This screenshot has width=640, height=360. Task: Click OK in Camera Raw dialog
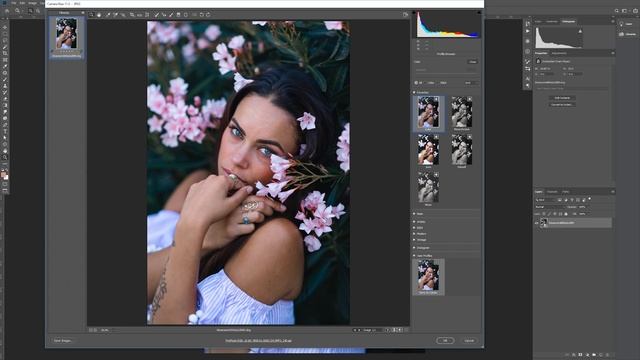coord(445,340)
